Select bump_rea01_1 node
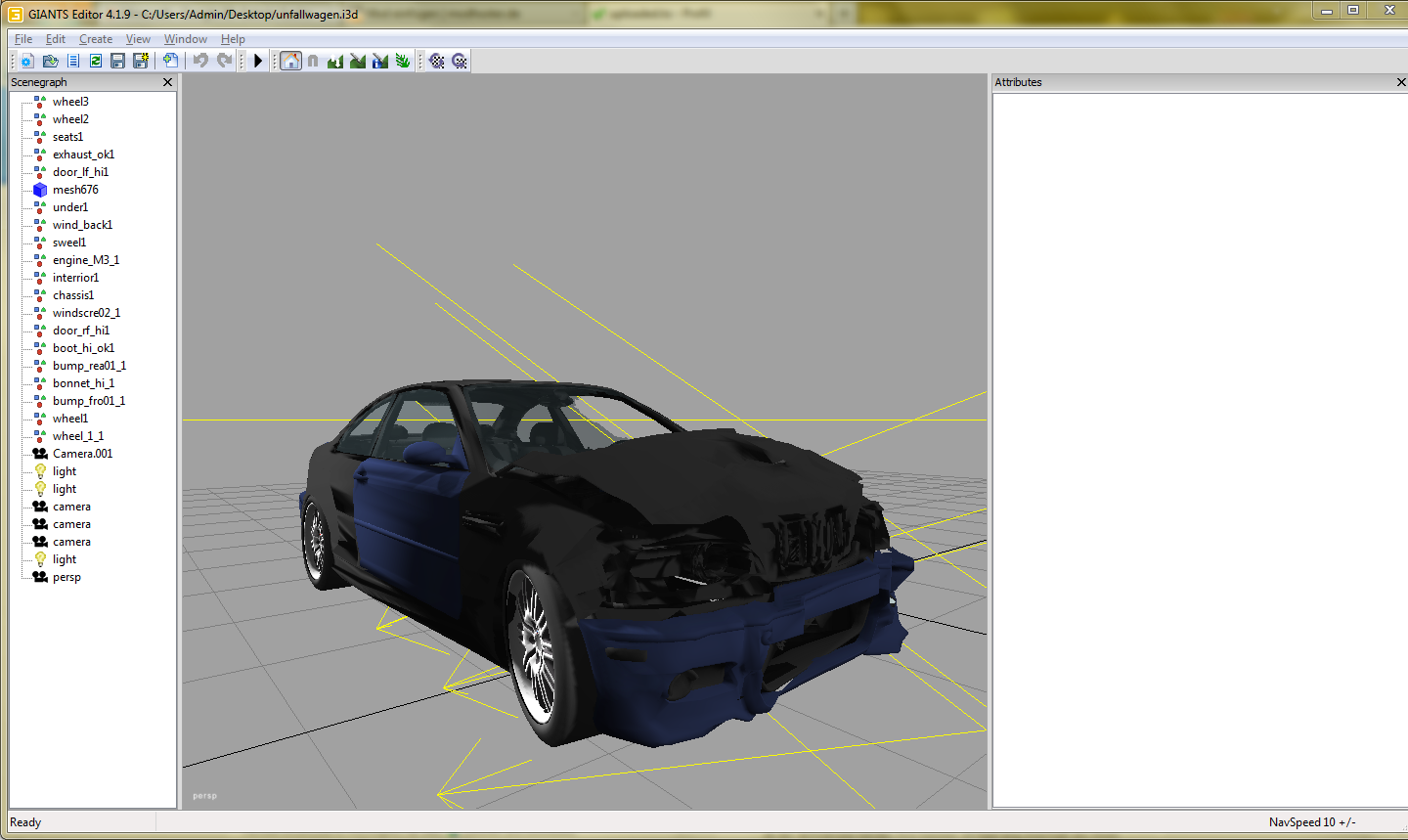The image size is (1408, 840). 89,366
